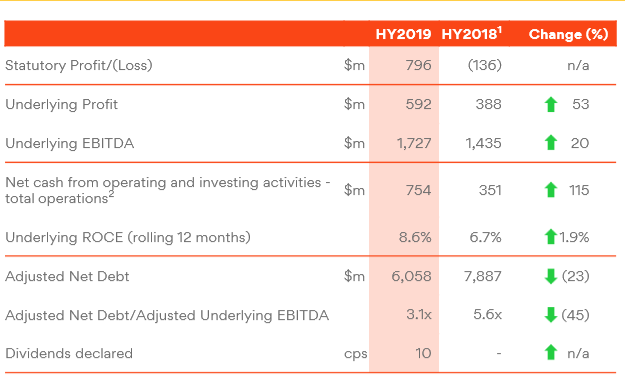Click green up arrow next to 115
This screenshot has height=385, width=625.
click(x=551, y=190)
